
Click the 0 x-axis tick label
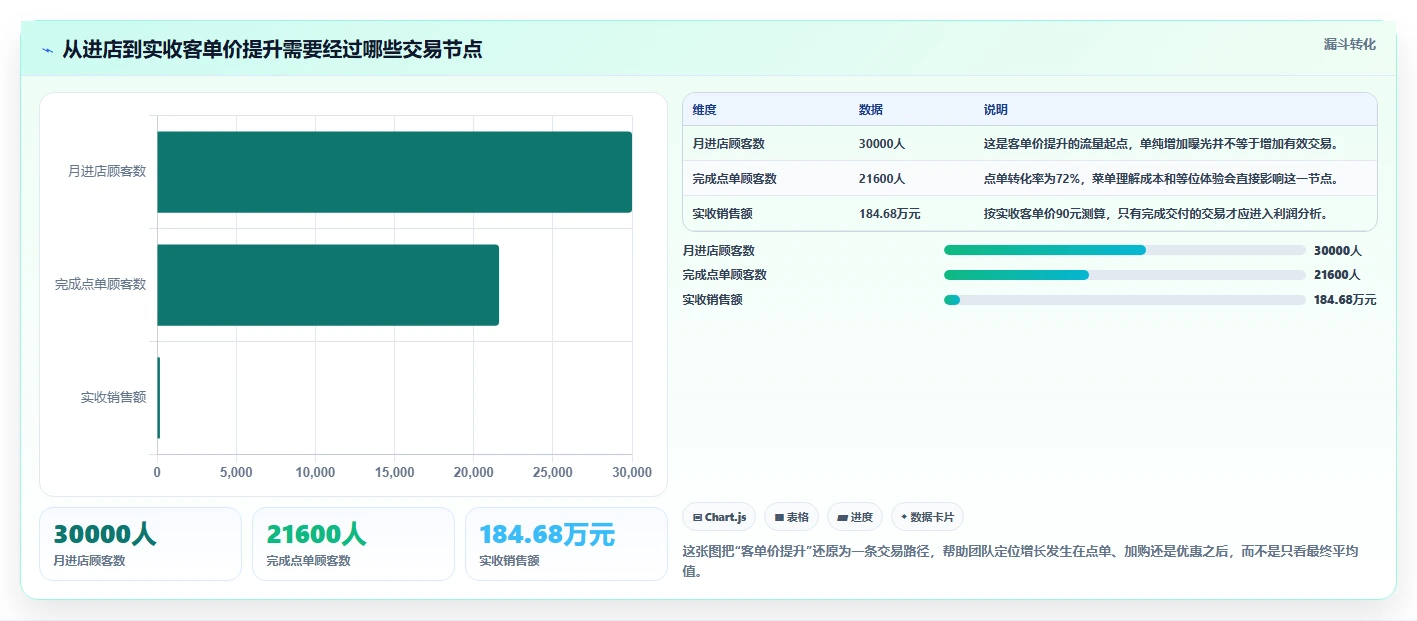tap(157, 472)
